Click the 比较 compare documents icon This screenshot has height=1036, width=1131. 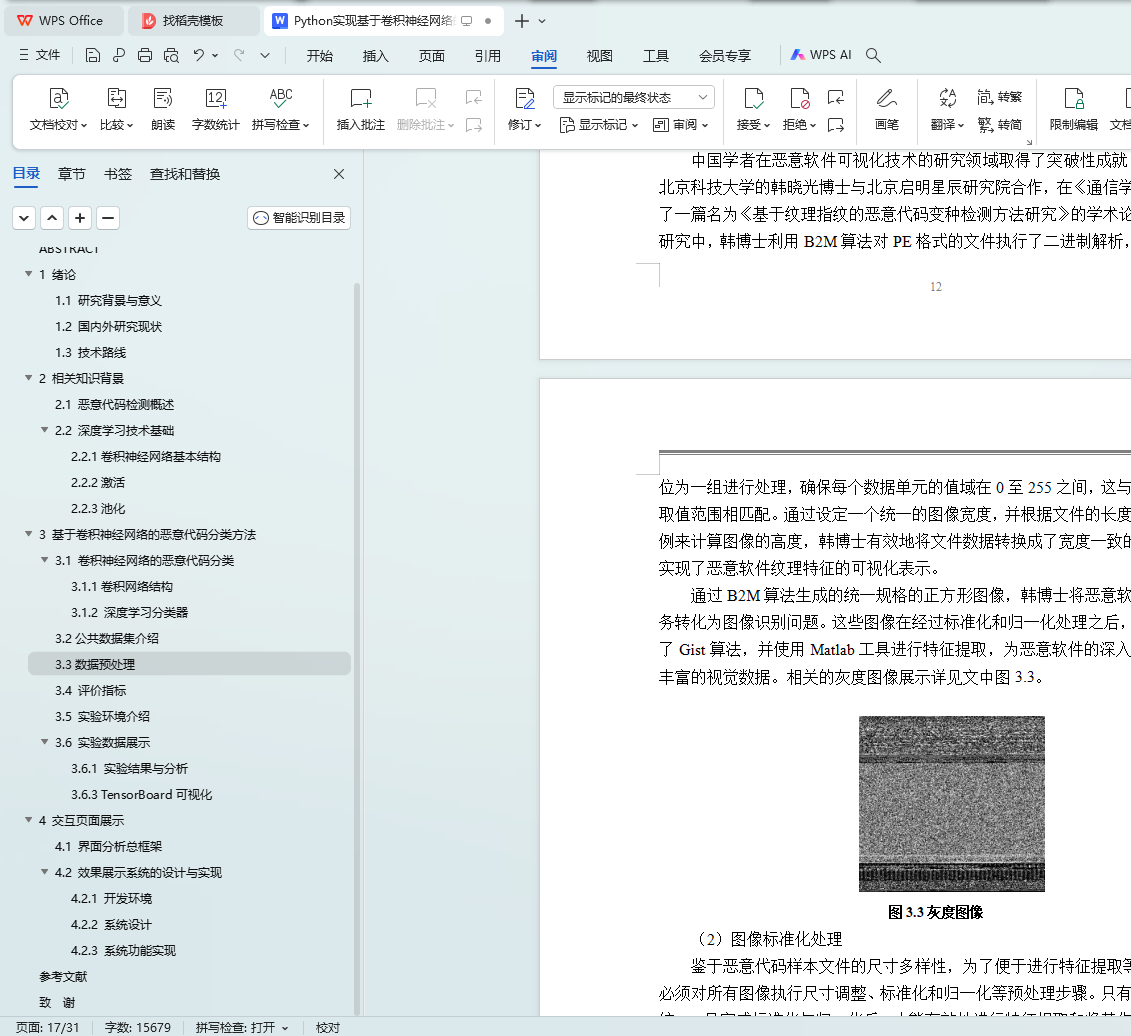116,98
